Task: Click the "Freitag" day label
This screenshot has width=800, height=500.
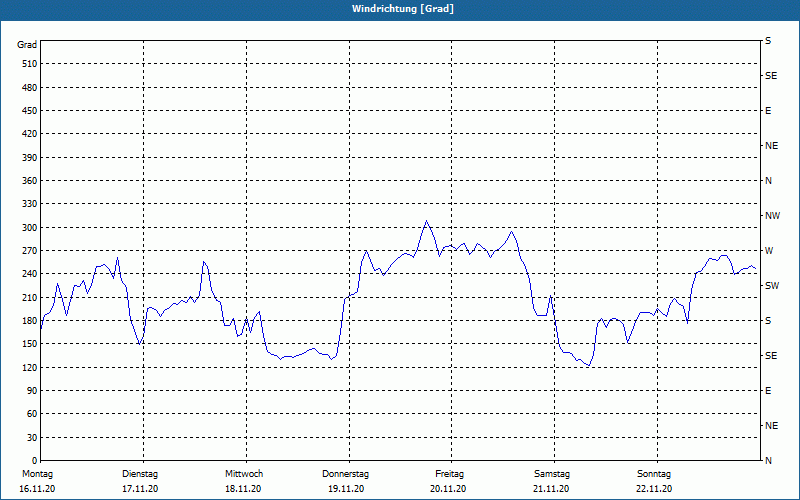Action: click(449, 474)
